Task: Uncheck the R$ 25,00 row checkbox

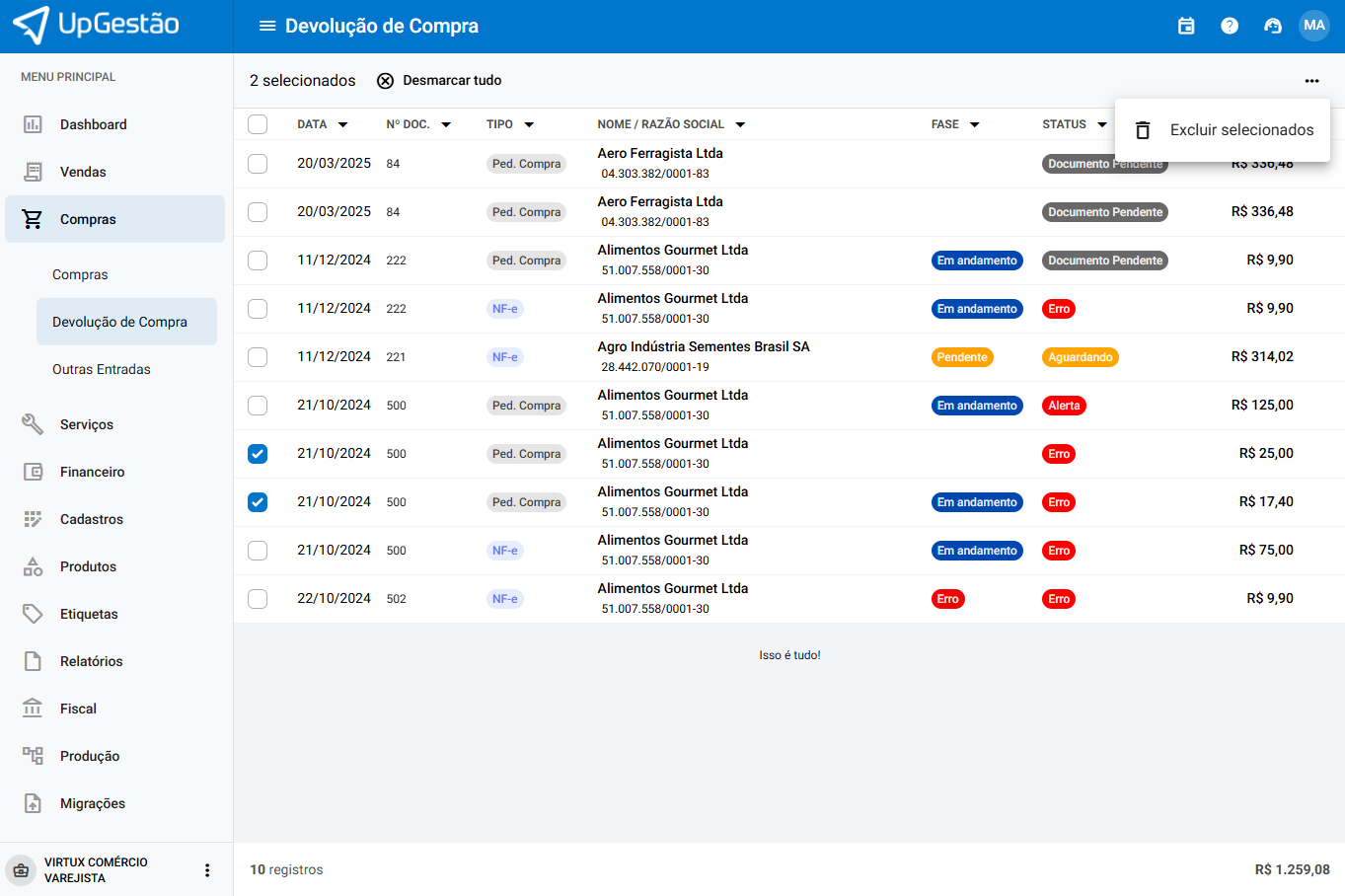Action: coord(258,454)
